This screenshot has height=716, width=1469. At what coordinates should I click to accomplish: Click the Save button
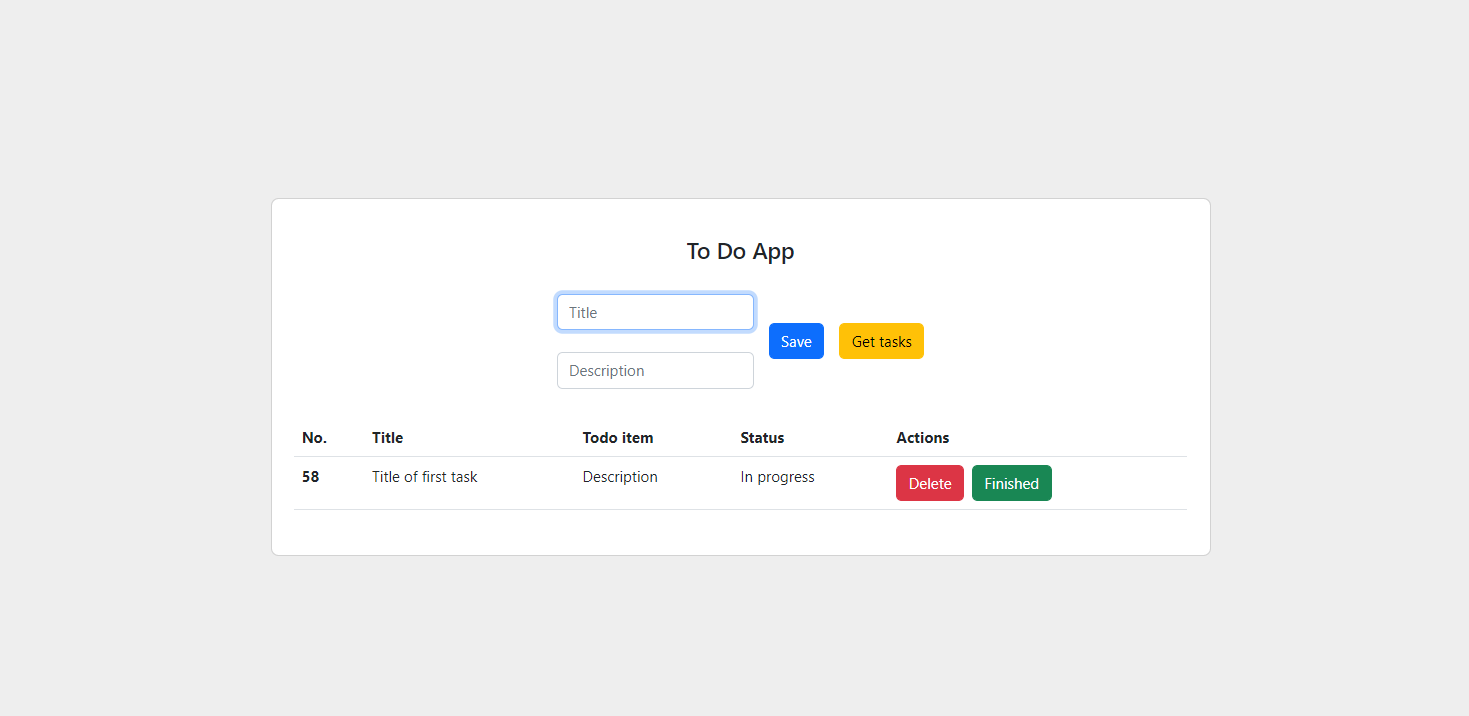(796, 341)
